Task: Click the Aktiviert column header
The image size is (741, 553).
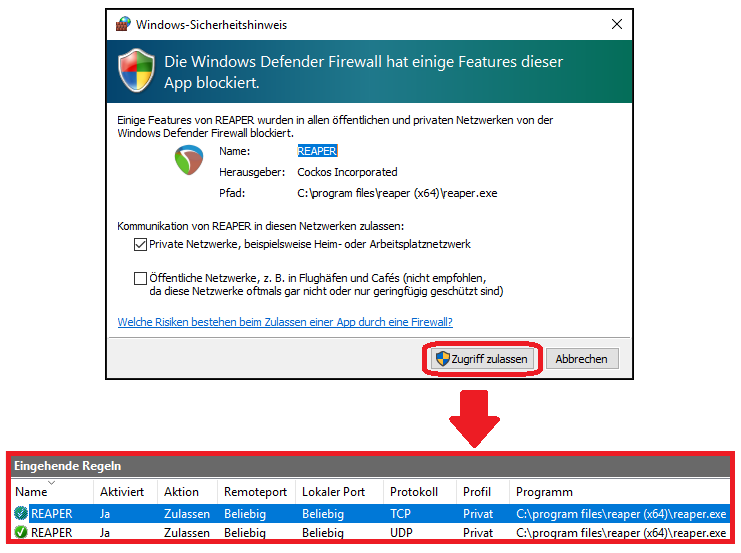Action: tap(122, 492)
